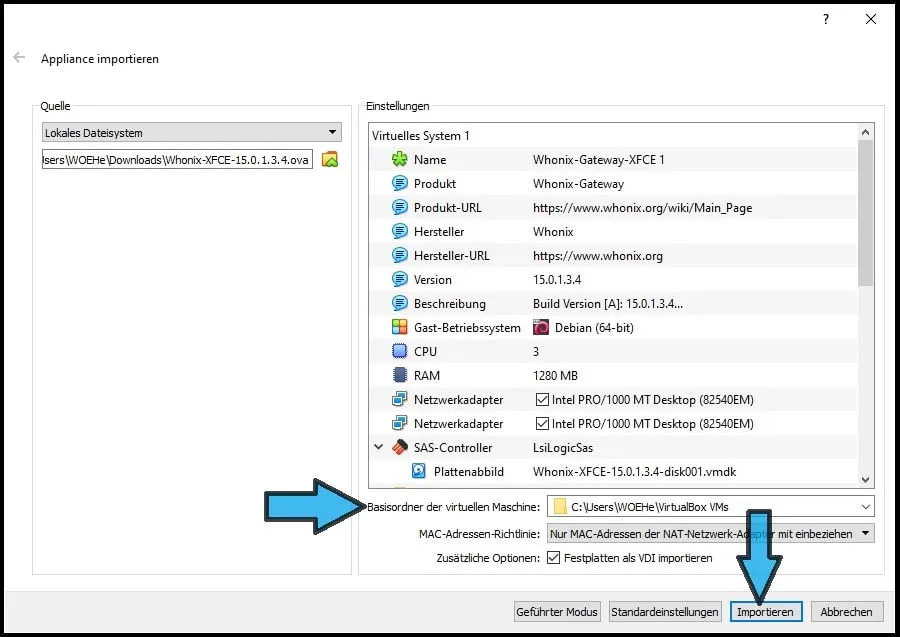Click the name value Whonix-Gateway-XFCE 1

pos(599,160)
